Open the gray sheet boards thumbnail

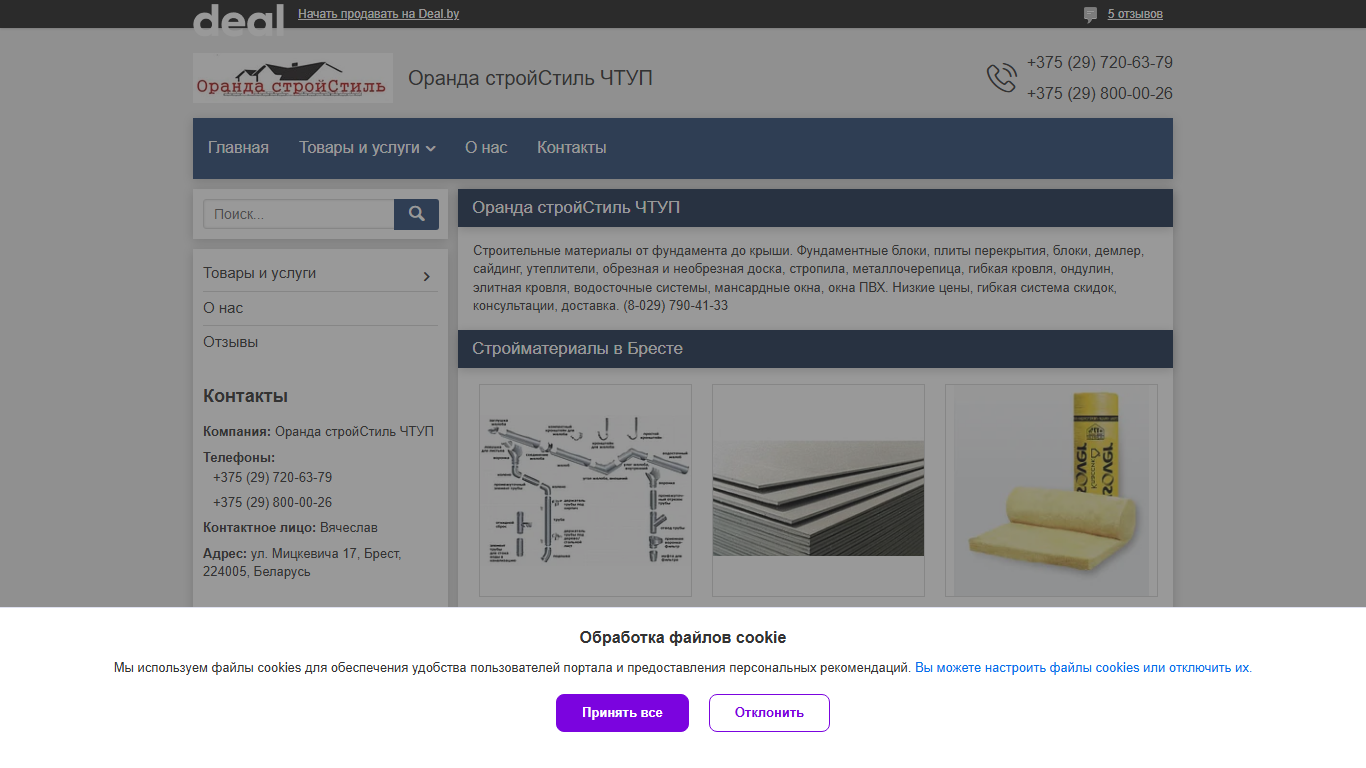point(818,490)
